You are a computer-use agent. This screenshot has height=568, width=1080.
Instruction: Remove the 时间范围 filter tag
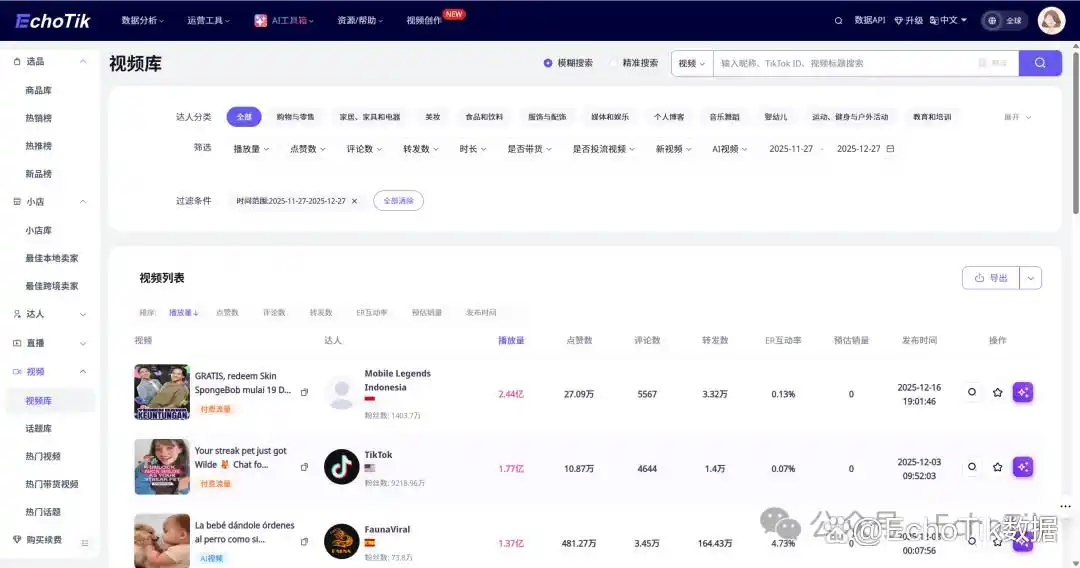click(x=354, y=201)
